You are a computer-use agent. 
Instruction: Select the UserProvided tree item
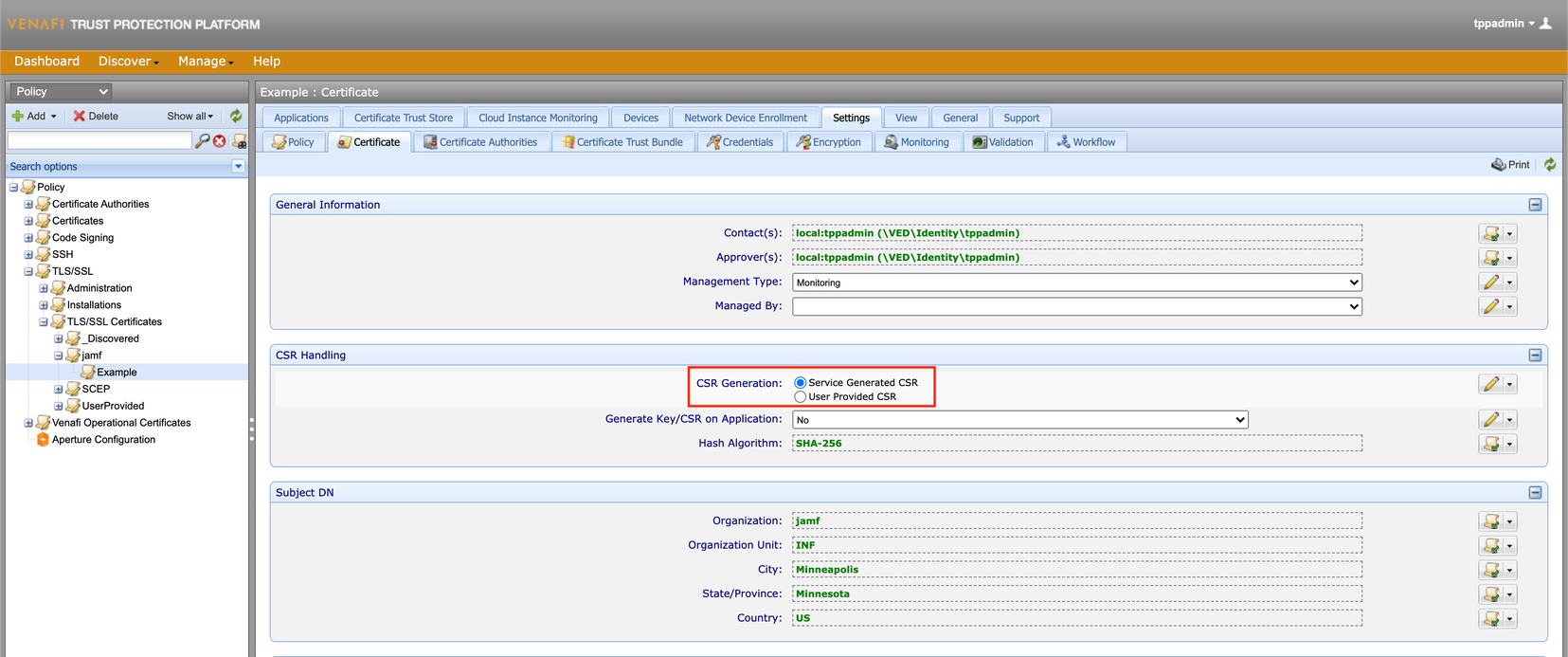113,406
